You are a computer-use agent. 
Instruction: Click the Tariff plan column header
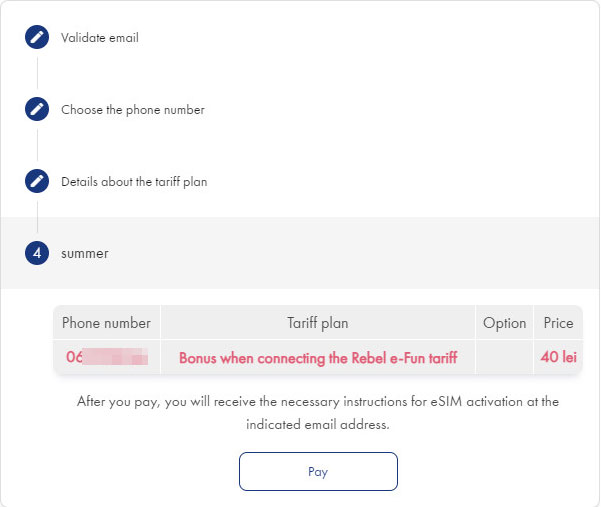coord(318,323)
